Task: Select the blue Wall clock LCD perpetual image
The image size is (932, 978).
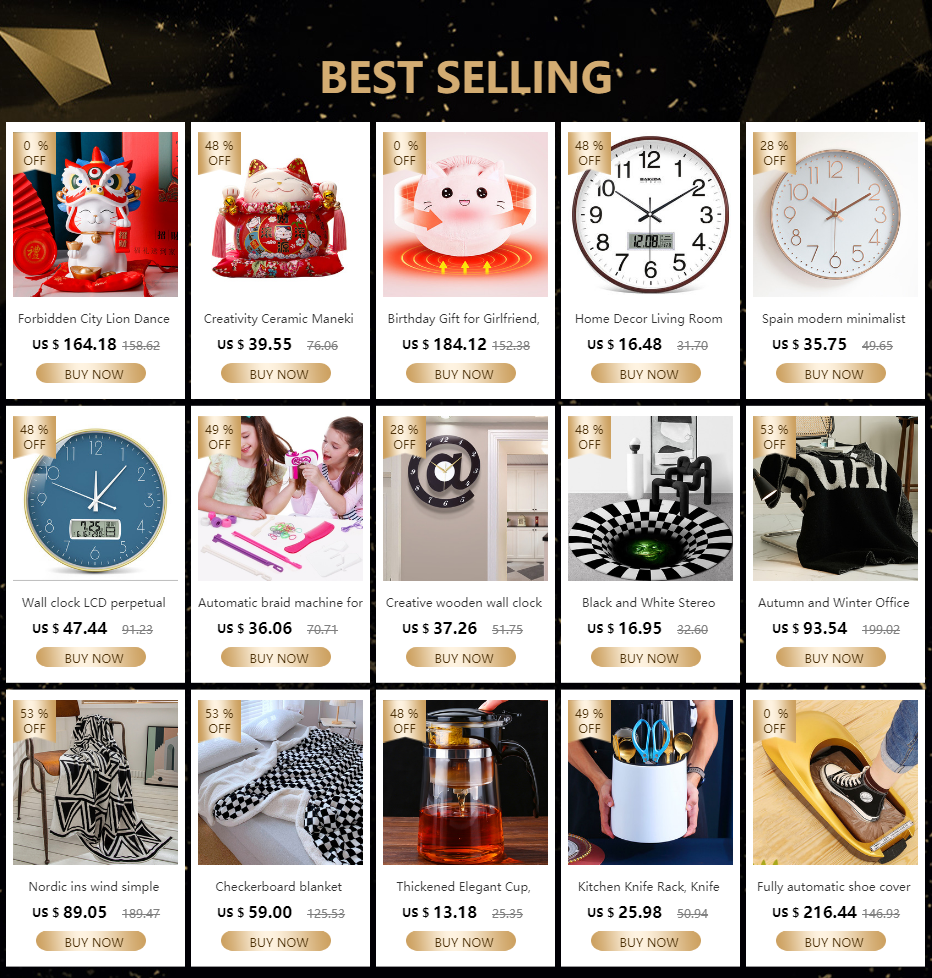Action: (95, 498)
